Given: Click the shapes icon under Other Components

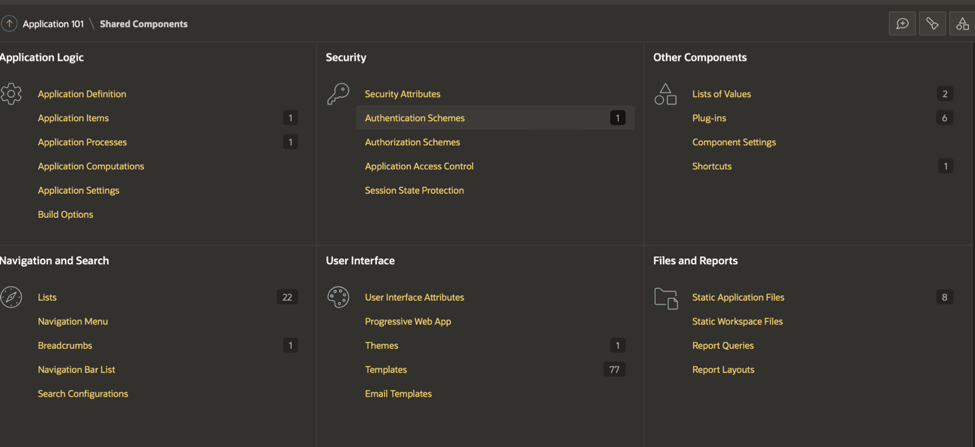Looking at the screenshot, I should 666,94.
